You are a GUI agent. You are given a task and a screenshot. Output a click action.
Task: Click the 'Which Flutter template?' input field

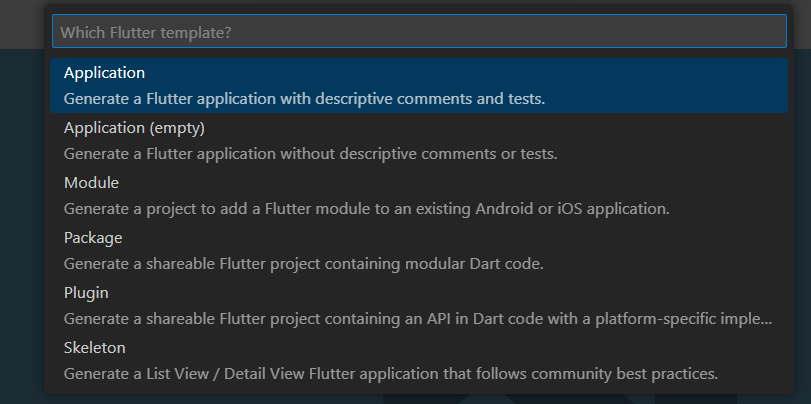420,32
